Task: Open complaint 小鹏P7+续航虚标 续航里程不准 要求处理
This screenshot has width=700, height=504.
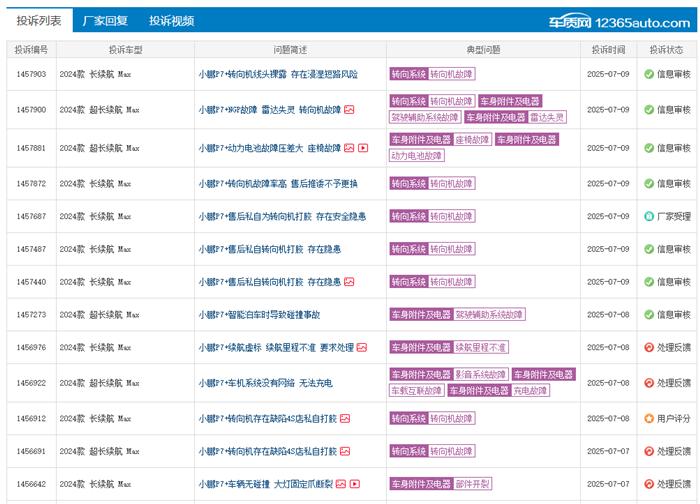Action: click(276, 347)
